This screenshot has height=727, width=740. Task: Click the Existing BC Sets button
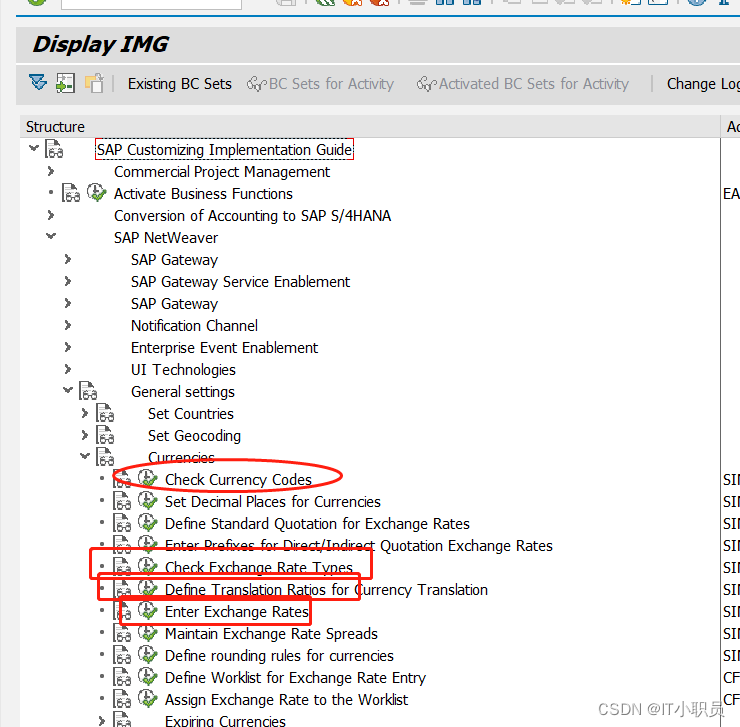[x=180, y=84]
